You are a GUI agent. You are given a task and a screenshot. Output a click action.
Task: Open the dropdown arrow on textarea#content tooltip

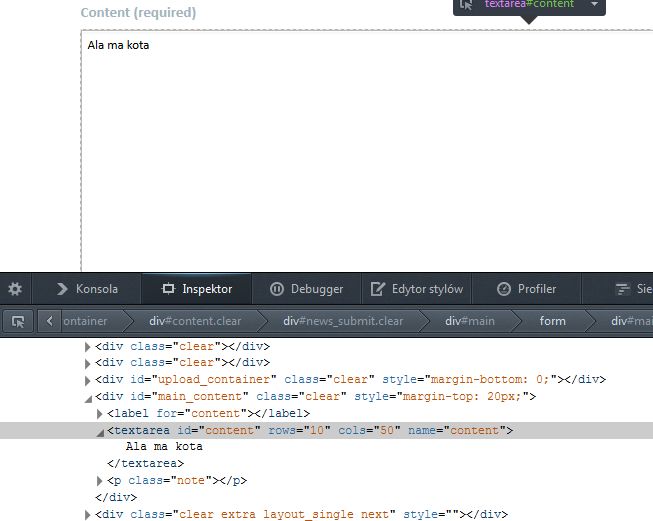[594, 5]
